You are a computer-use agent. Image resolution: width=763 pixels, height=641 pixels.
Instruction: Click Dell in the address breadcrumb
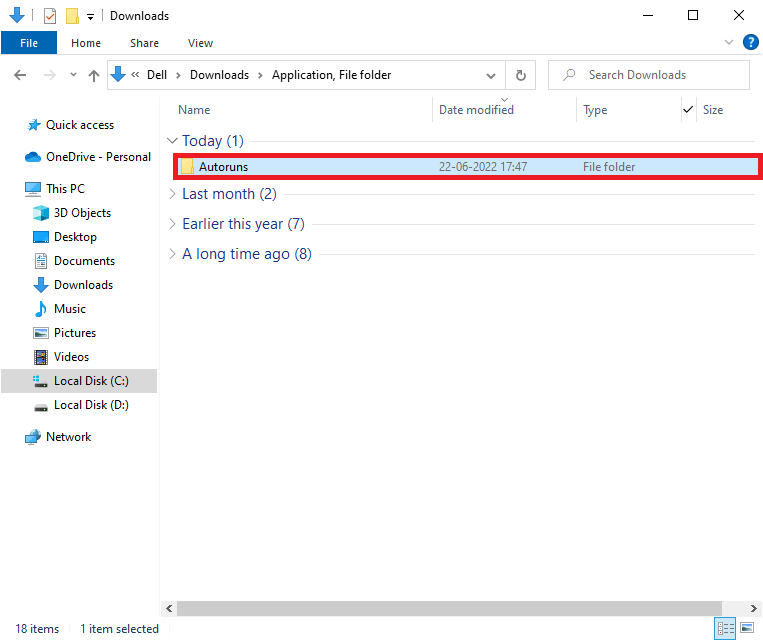coord(157,75)
